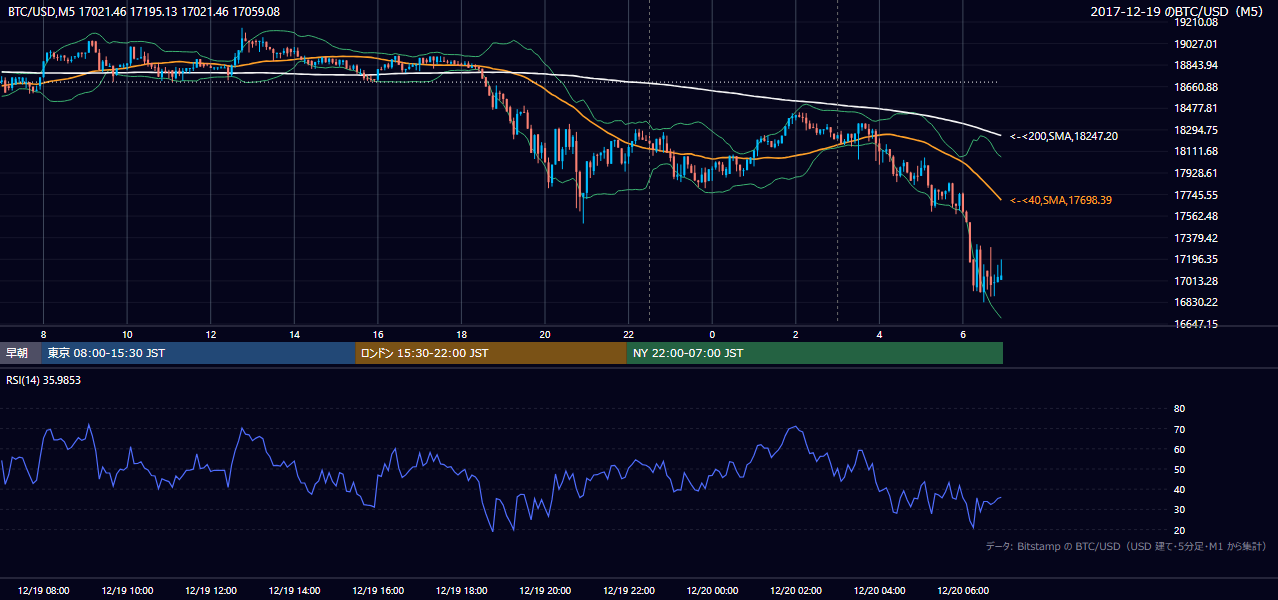This screenshot has width=1278, height=600.
Task: Click hour label 8 under price chart
Action: coord(43,334)
